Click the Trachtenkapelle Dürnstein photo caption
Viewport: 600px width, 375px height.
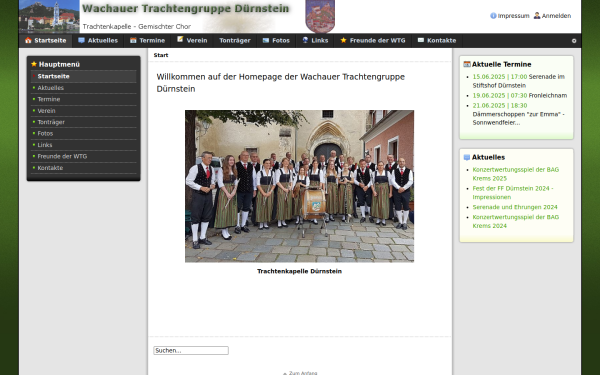(x=299, y=271)
